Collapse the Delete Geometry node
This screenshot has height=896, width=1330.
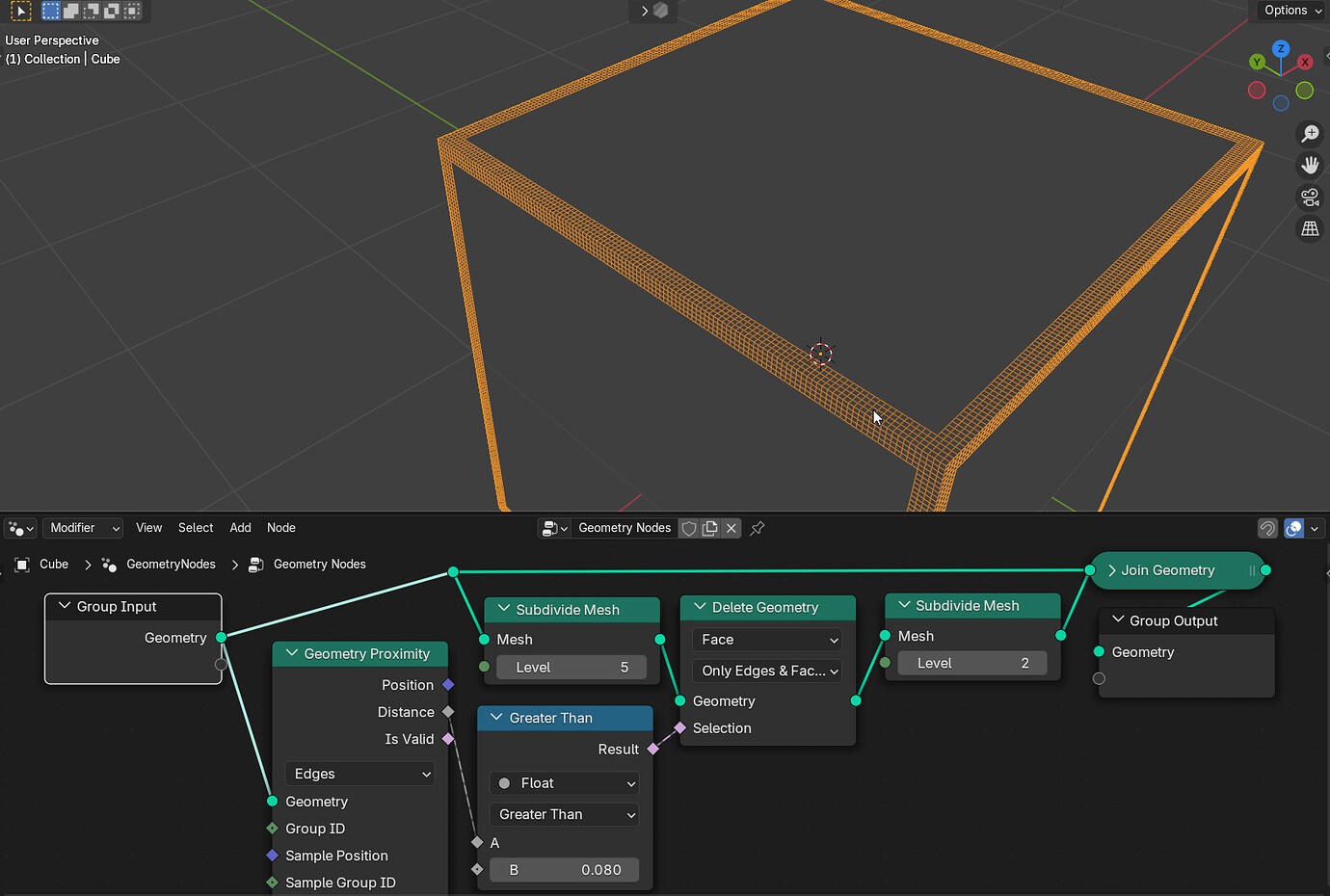click(700, 607)
